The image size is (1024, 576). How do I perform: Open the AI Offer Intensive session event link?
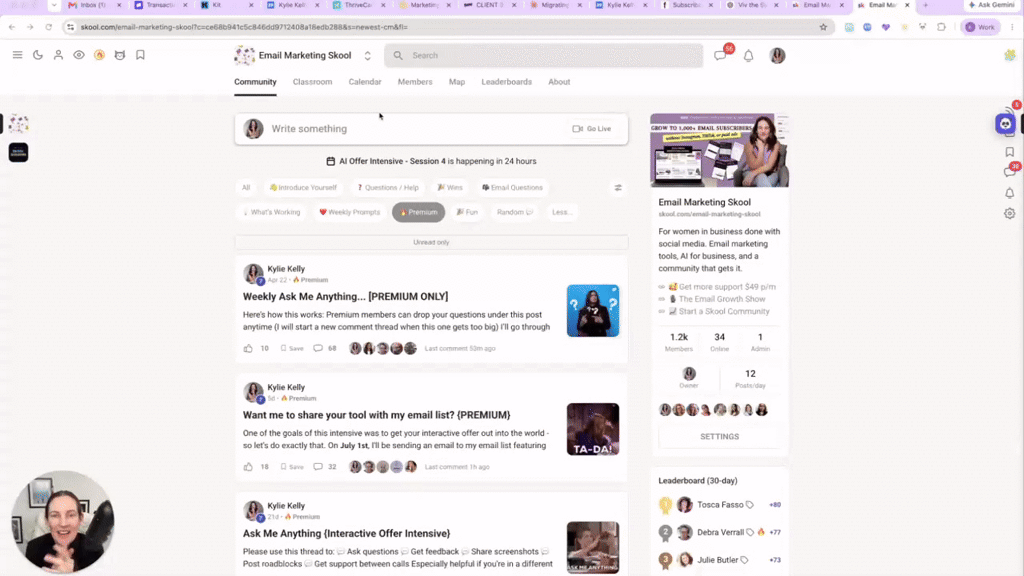431,161
